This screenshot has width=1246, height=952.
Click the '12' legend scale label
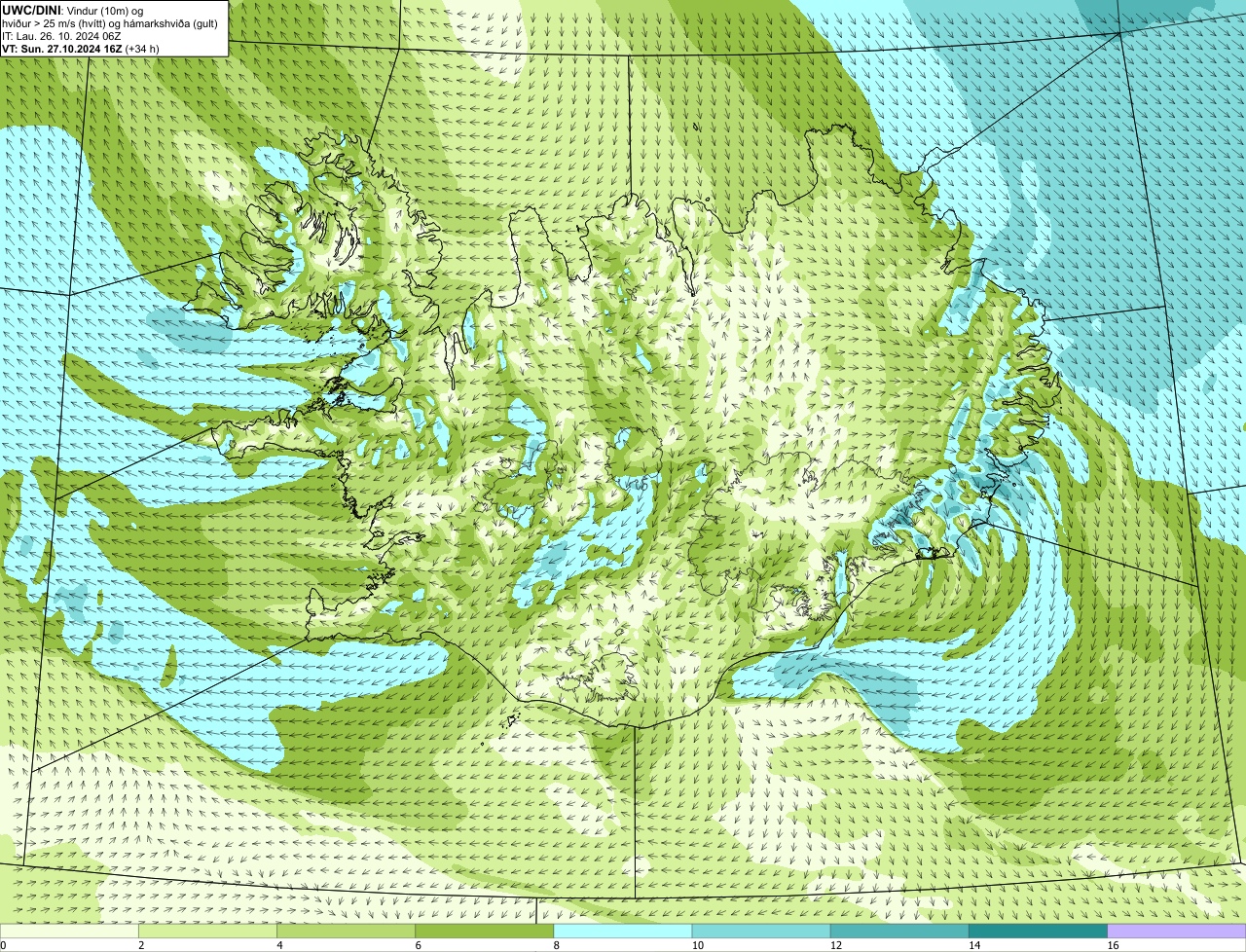tap(836, 945)
